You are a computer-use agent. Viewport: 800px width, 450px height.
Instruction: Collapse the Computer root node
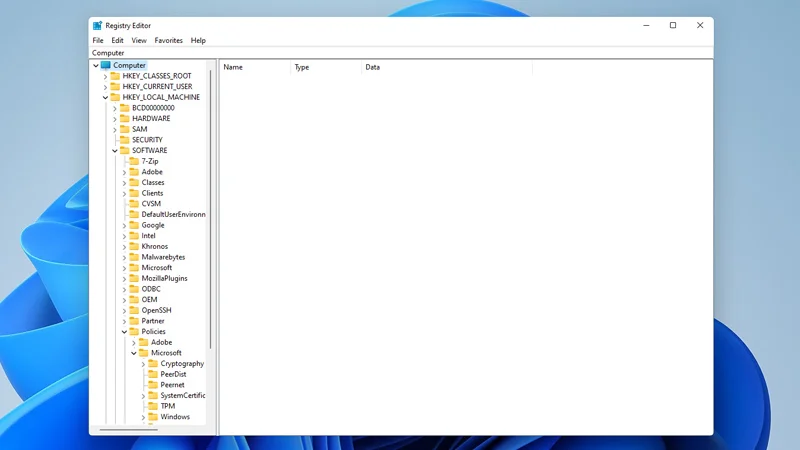(96, 65)
